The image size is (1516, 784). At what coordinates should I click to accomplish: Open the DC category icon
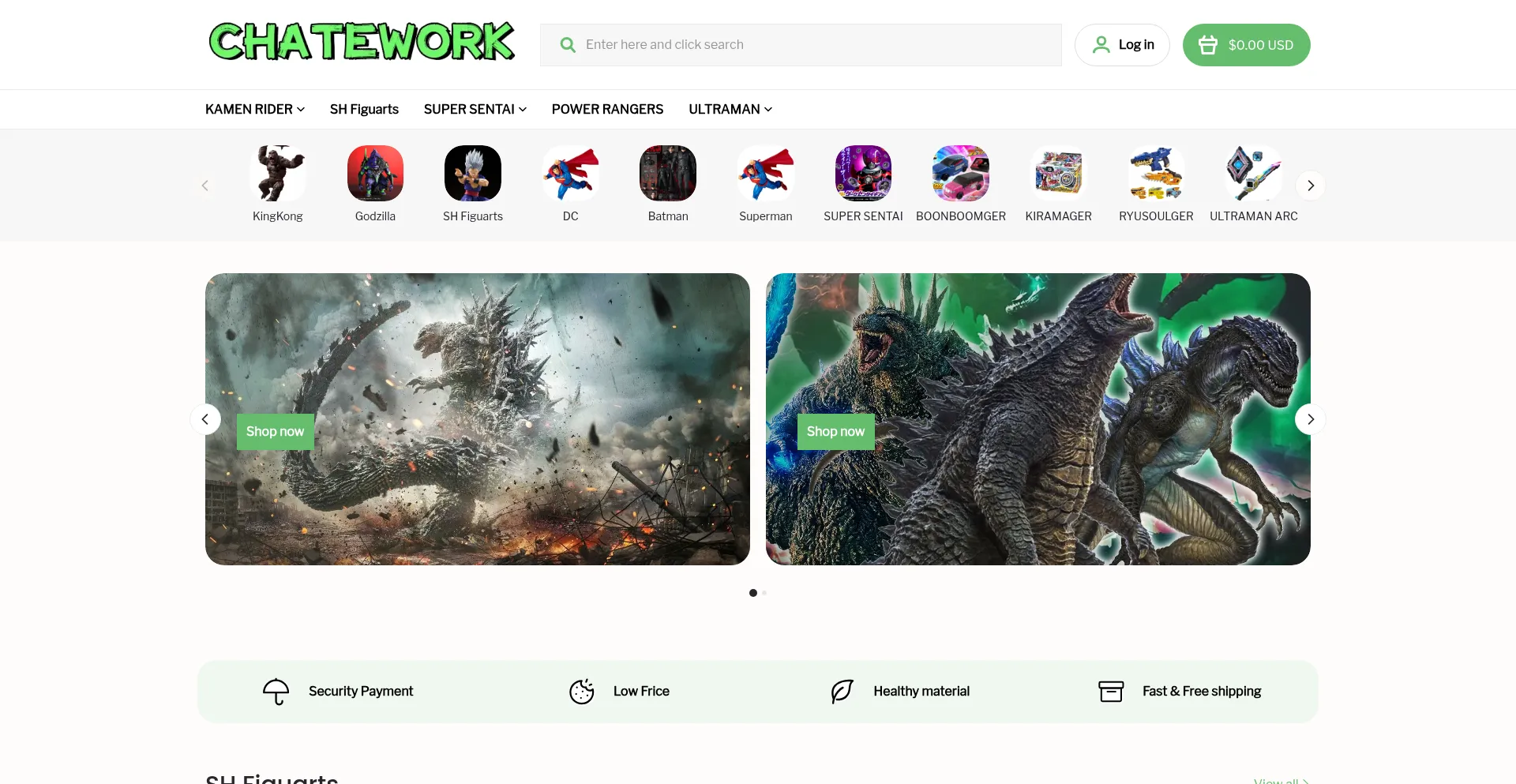[571, 174]
